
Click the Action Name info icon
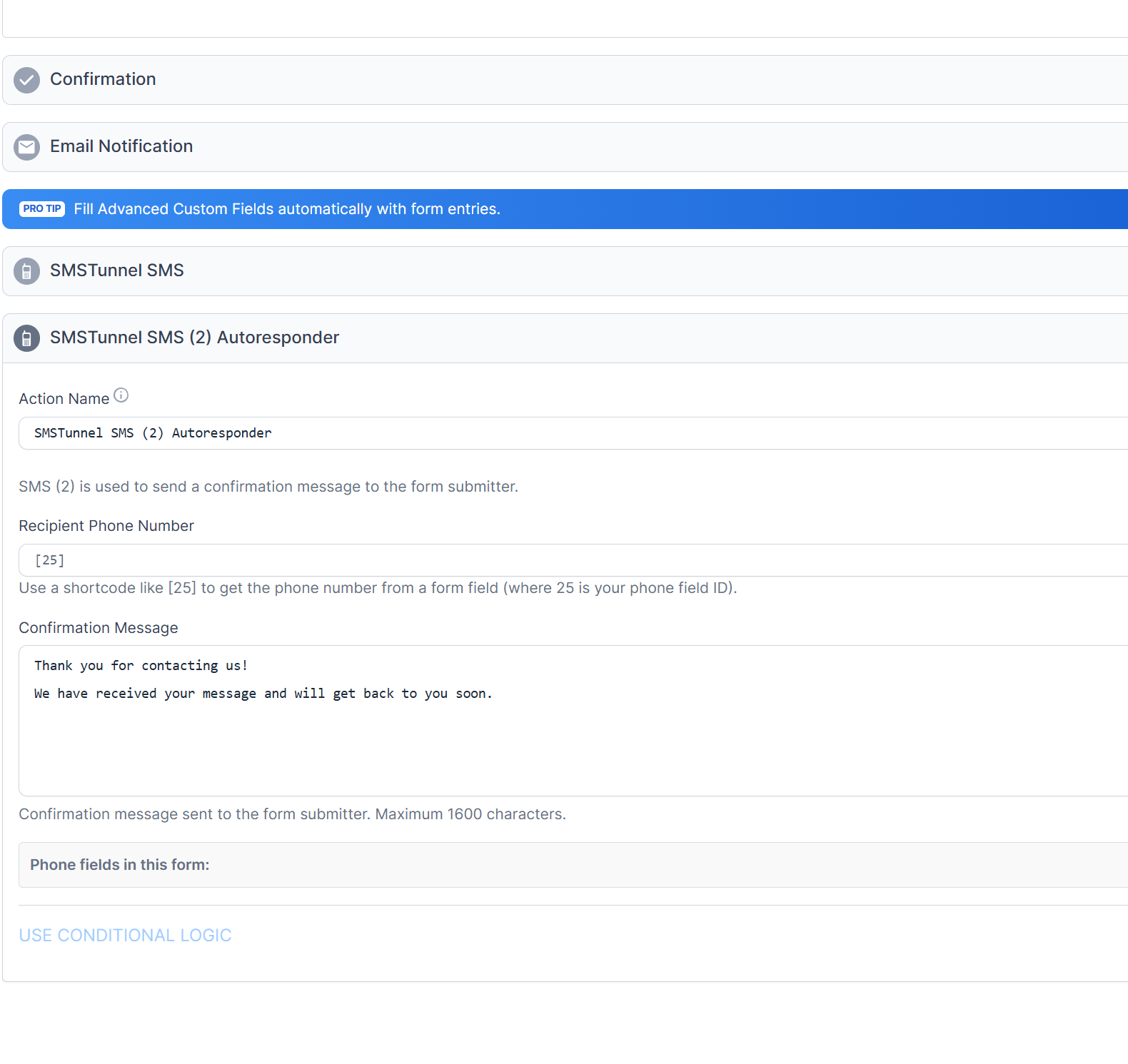pos(121,395)
